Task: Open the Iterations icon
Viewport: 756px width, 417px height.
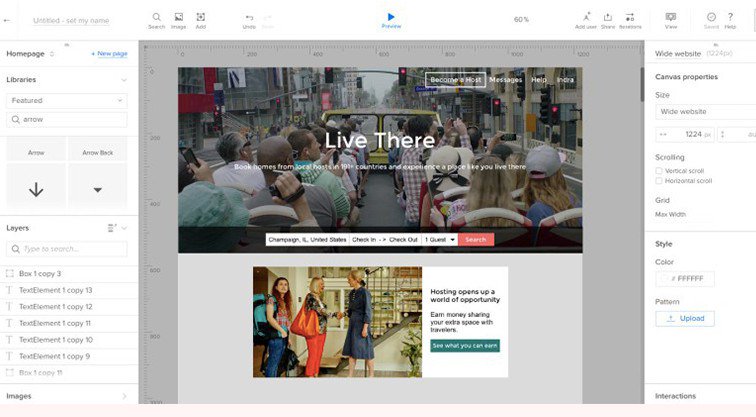Action: [630, 21]
